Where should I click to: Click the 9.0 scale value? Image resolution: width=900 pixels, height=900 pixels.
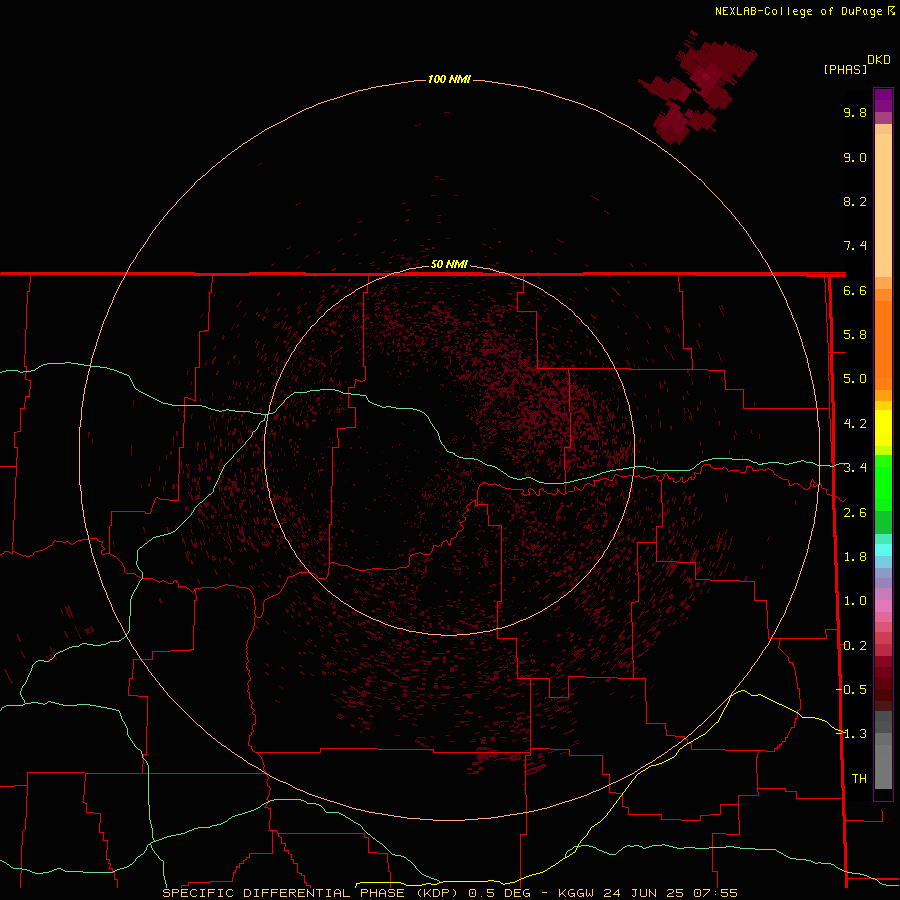pos(855,157)
